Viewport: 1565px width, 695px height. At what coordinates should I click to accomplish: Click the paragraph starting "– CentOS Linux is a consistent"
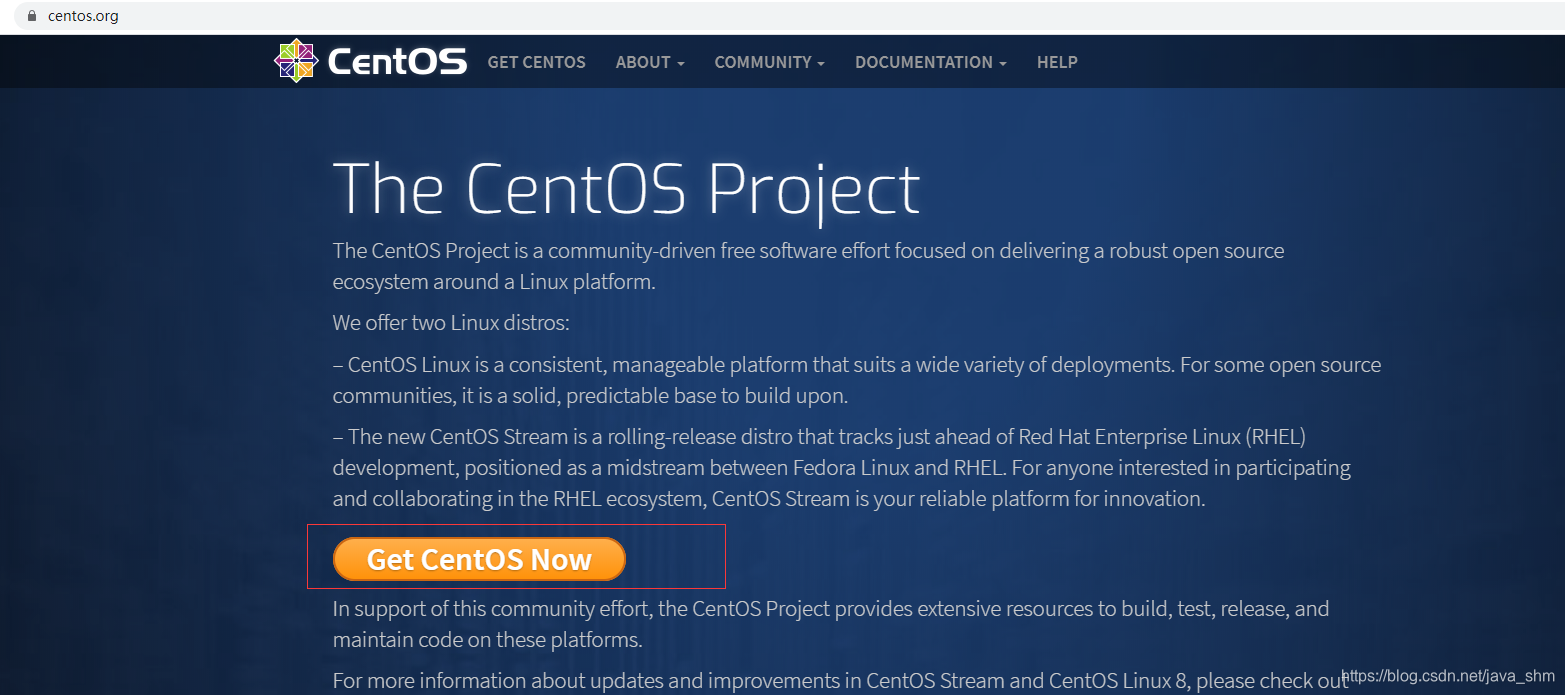point(857,380)
